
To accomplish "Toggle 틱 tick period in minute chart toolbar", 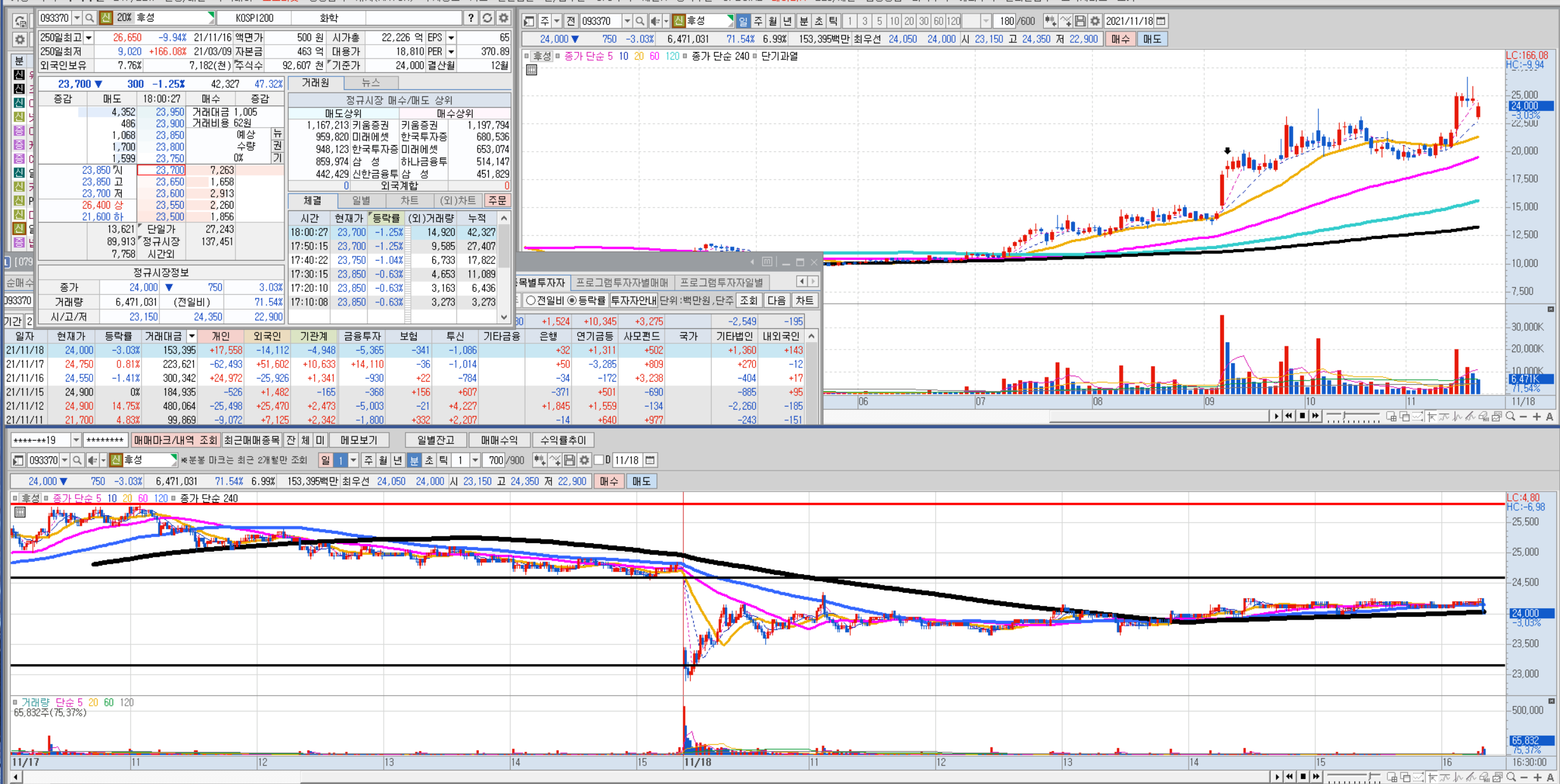I will (x=443, y=460).
